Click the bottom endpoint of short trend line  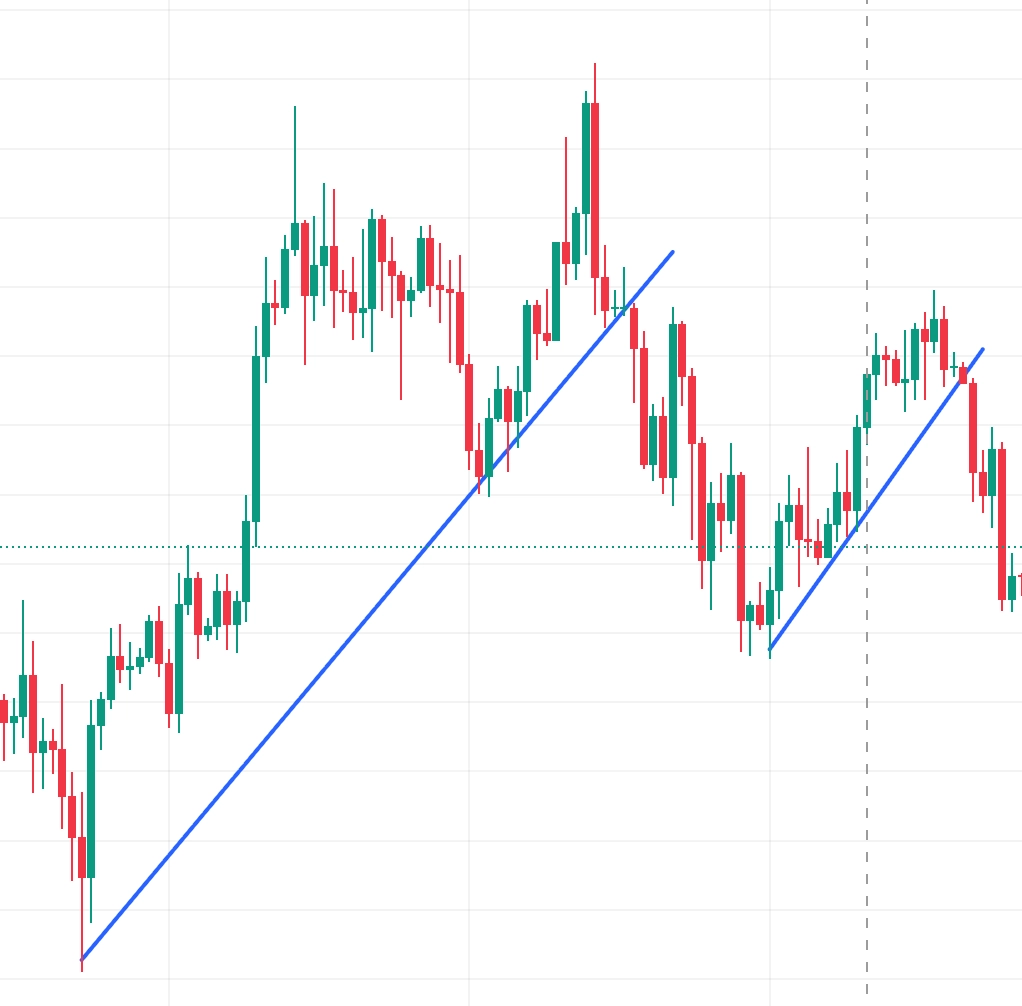[x=769, y=650]
